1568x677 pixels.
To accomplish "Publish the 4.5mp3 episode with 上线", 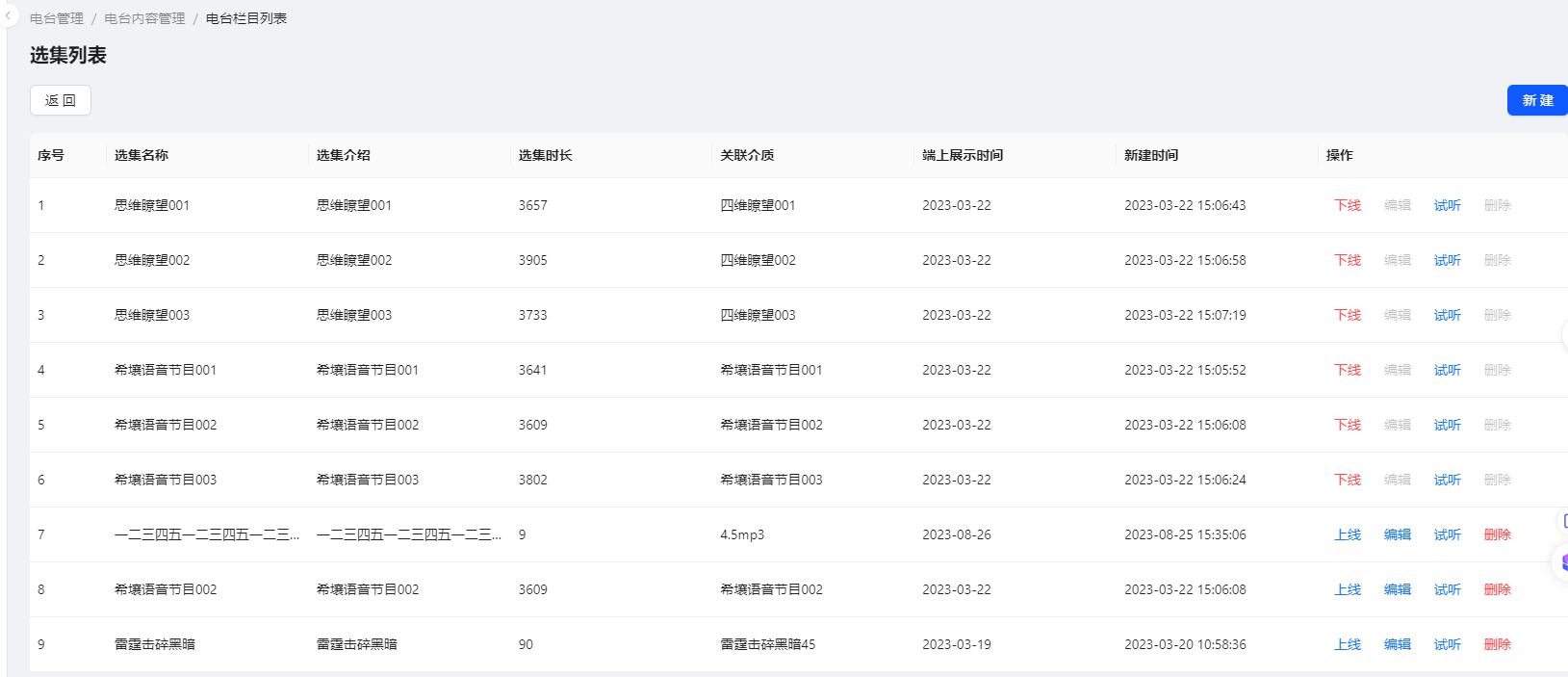I will click(1347, 534).
